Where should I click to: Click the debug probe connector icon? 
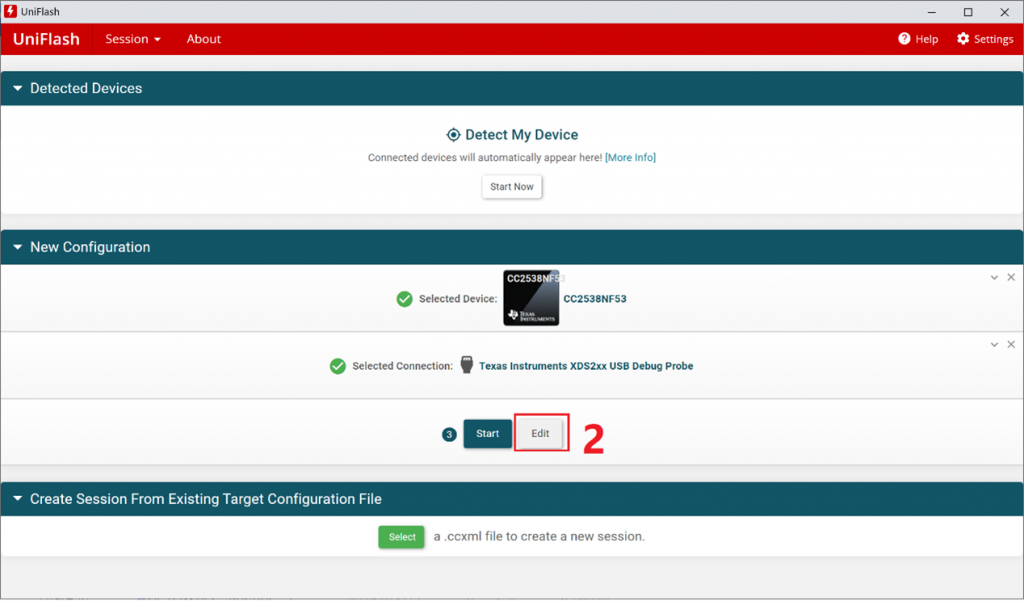tap(466, 365)
